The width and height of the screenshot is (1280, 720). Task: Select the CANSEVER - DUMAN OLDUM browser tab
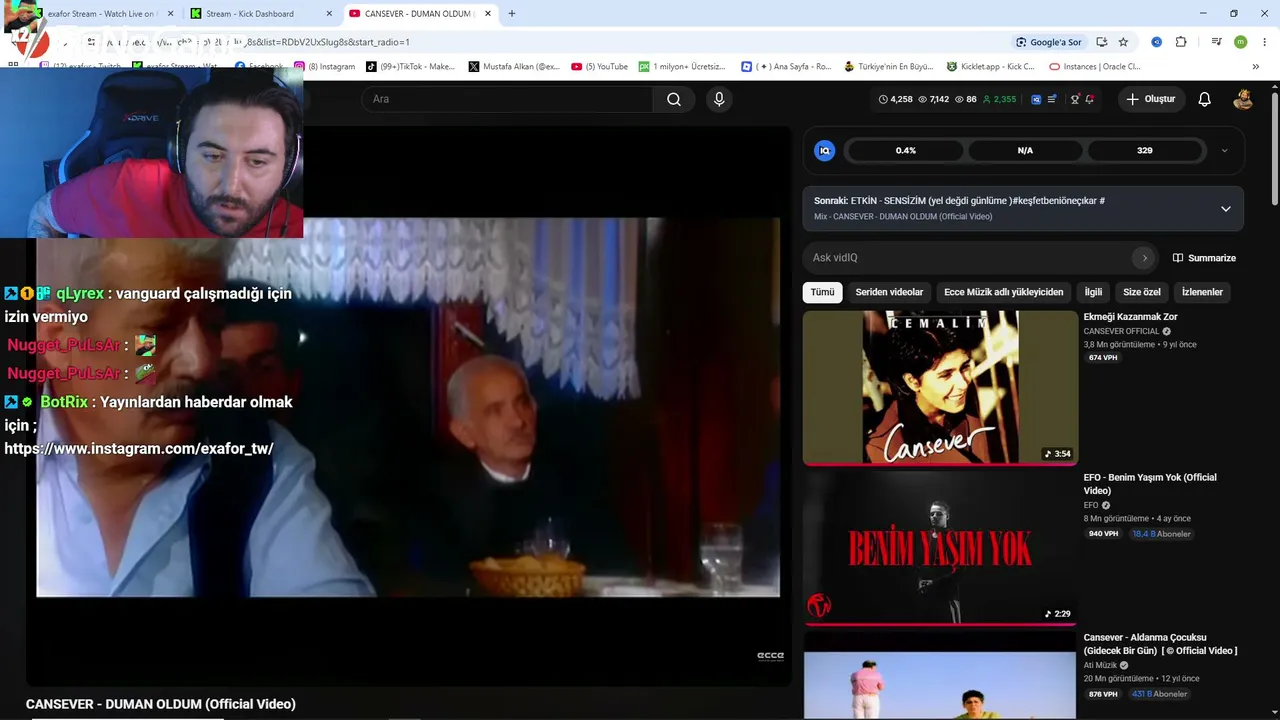(421, 14)
